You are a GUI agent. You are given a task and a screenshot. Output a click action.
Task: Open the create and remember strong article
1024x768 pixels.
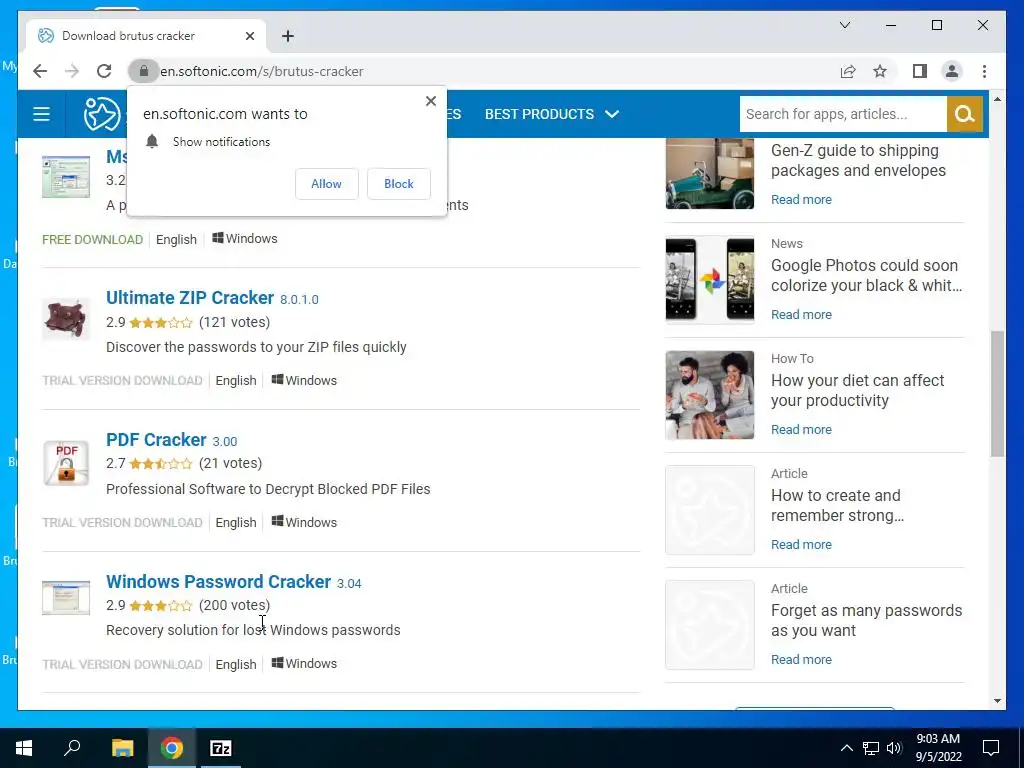[x=837, y=505]
